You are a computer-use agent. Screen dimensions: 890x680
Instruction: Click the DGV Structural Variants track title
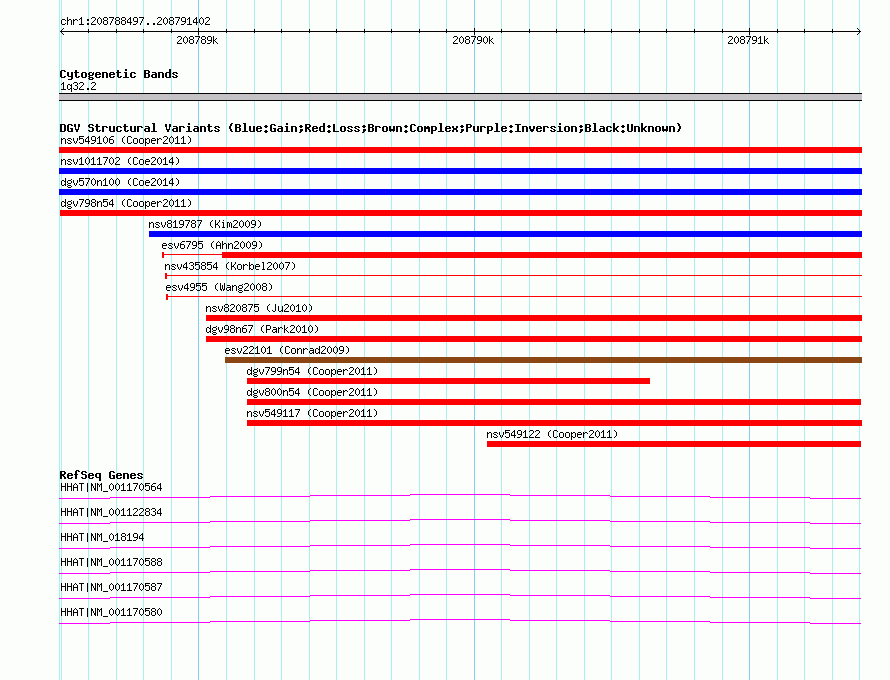pos(370,128)
